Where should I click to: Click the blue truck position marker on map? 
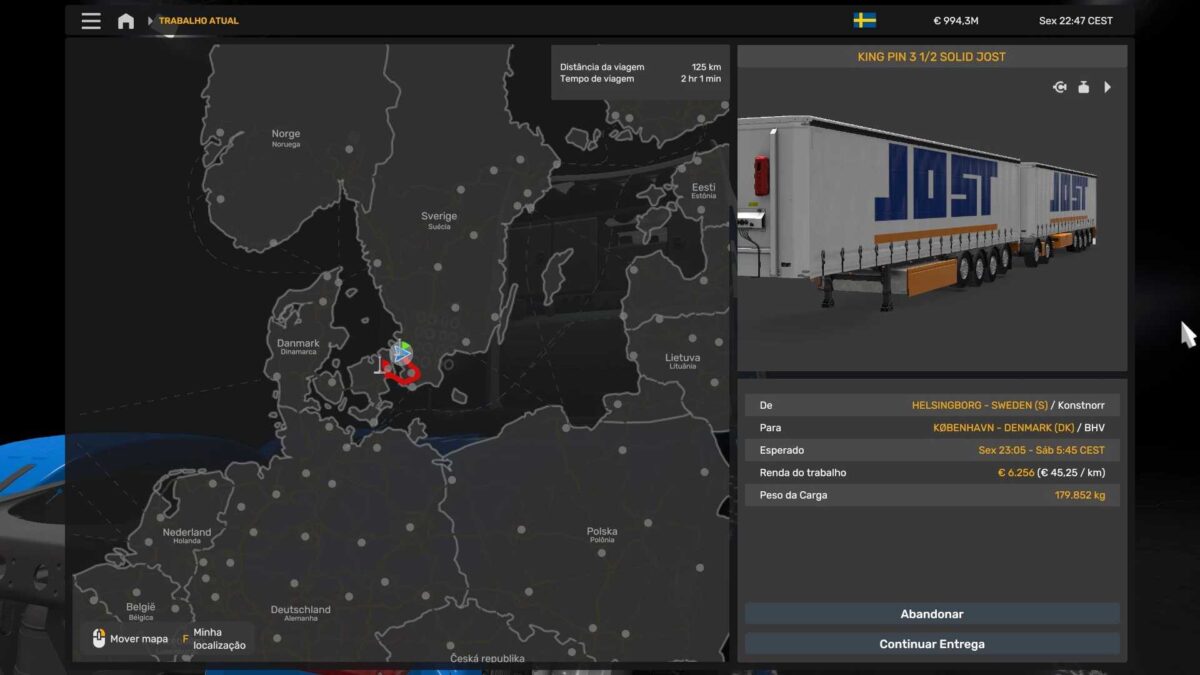pyautogui.click(x=400, y=353)
